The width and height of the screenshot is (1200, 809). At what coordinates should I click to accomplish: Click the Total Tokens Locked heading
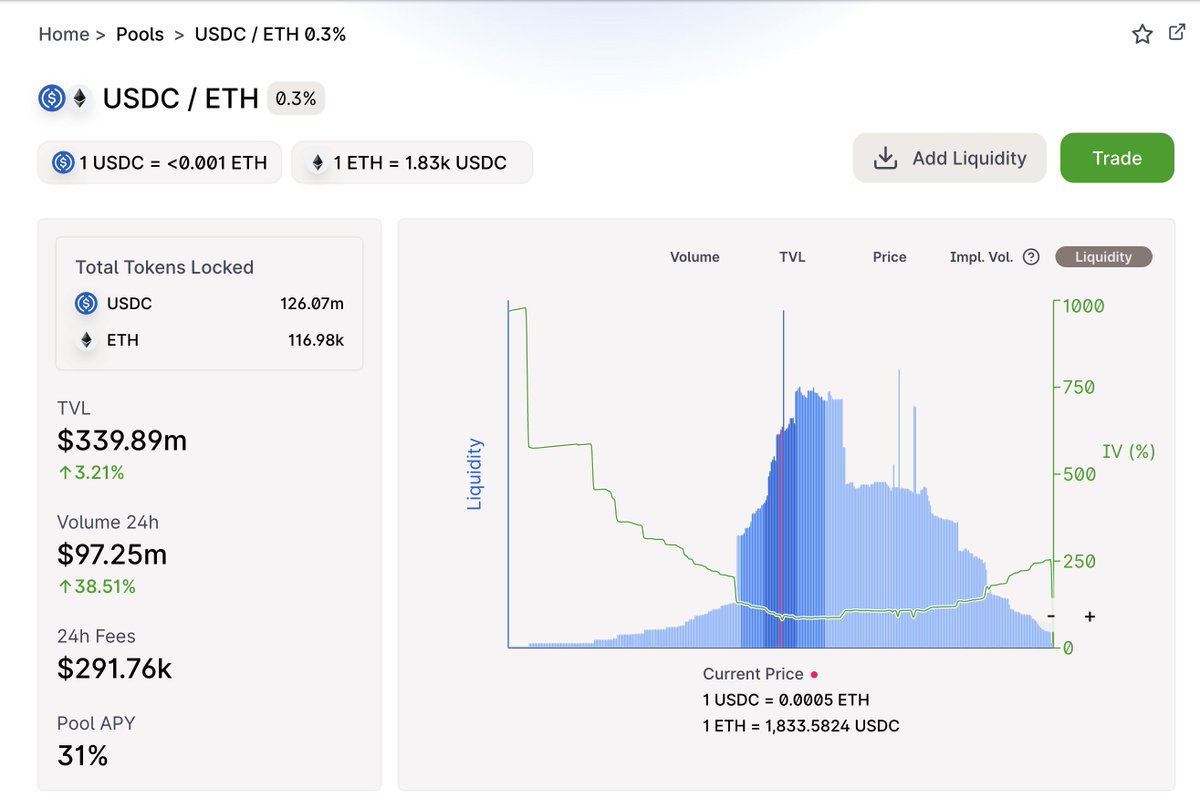pyautogui.click(x=164, y=267)
